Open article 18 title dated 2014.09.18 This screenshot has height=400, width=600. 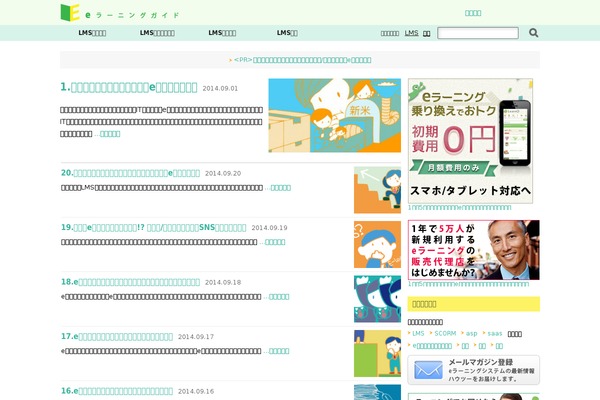[130, 282]
